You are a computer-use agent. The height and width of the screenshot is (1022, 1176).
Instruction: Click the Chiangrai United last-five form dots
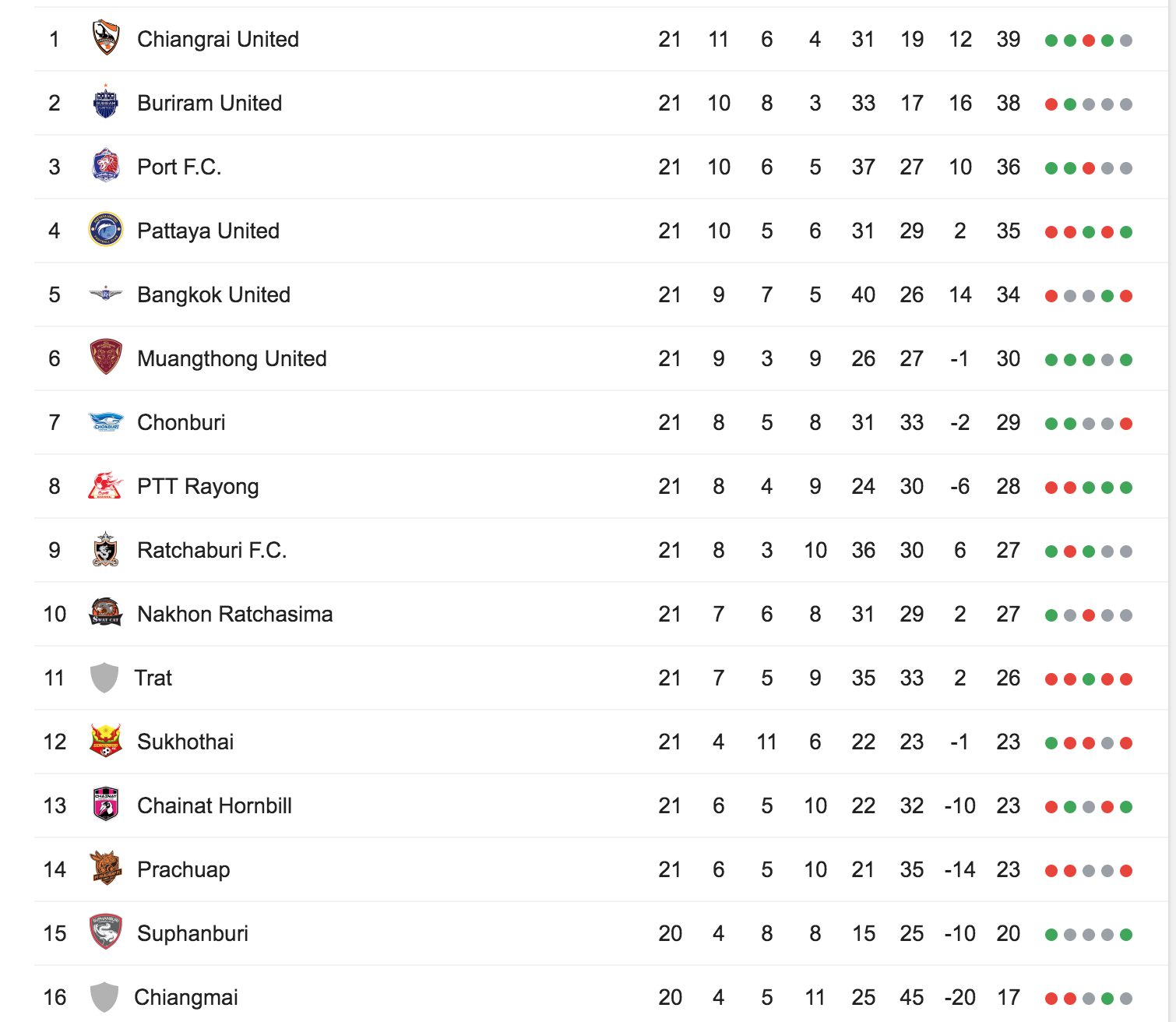point(1088,41)
